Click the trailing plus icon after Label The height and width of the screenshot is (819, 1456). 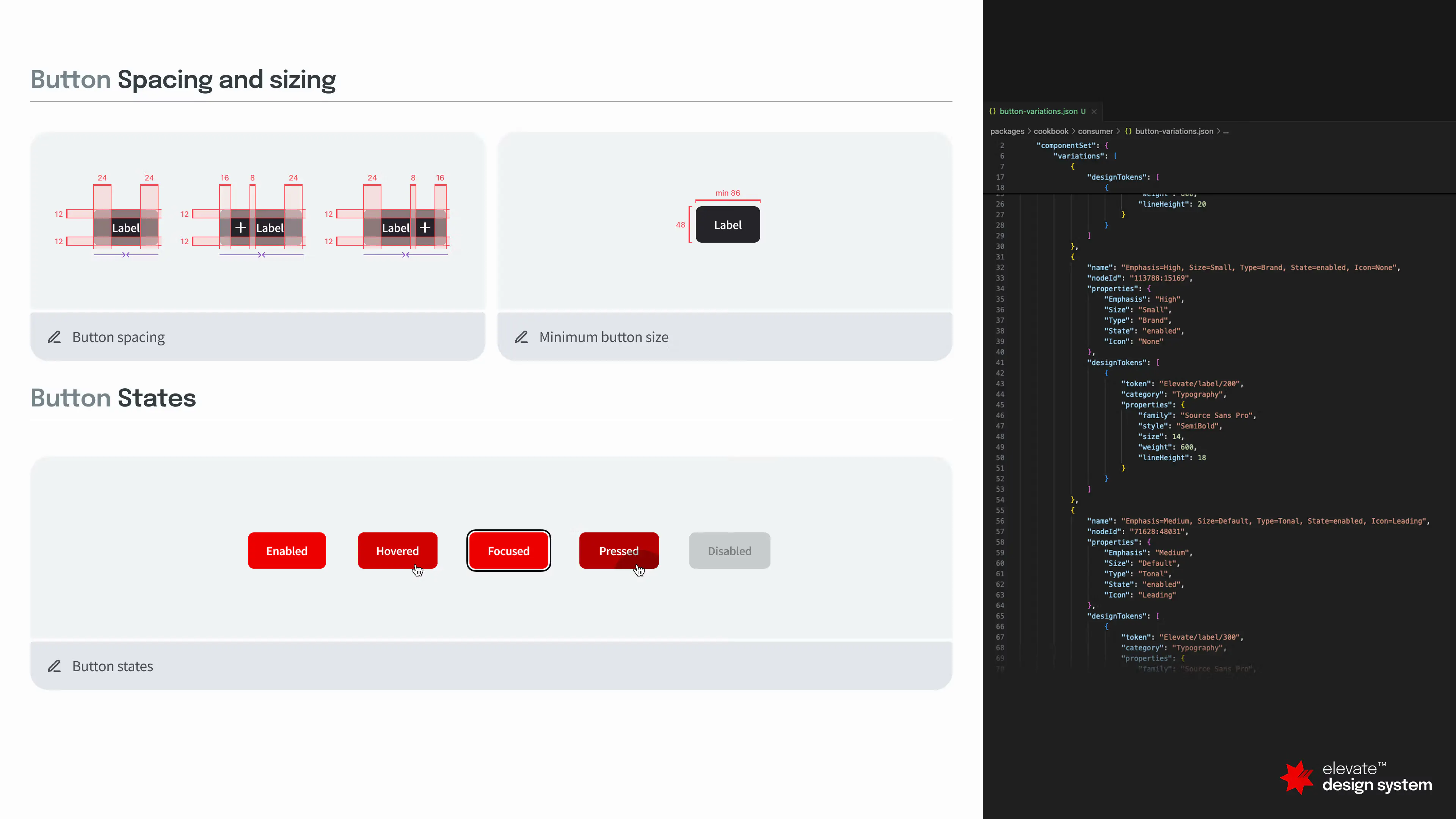click(425, 228)
